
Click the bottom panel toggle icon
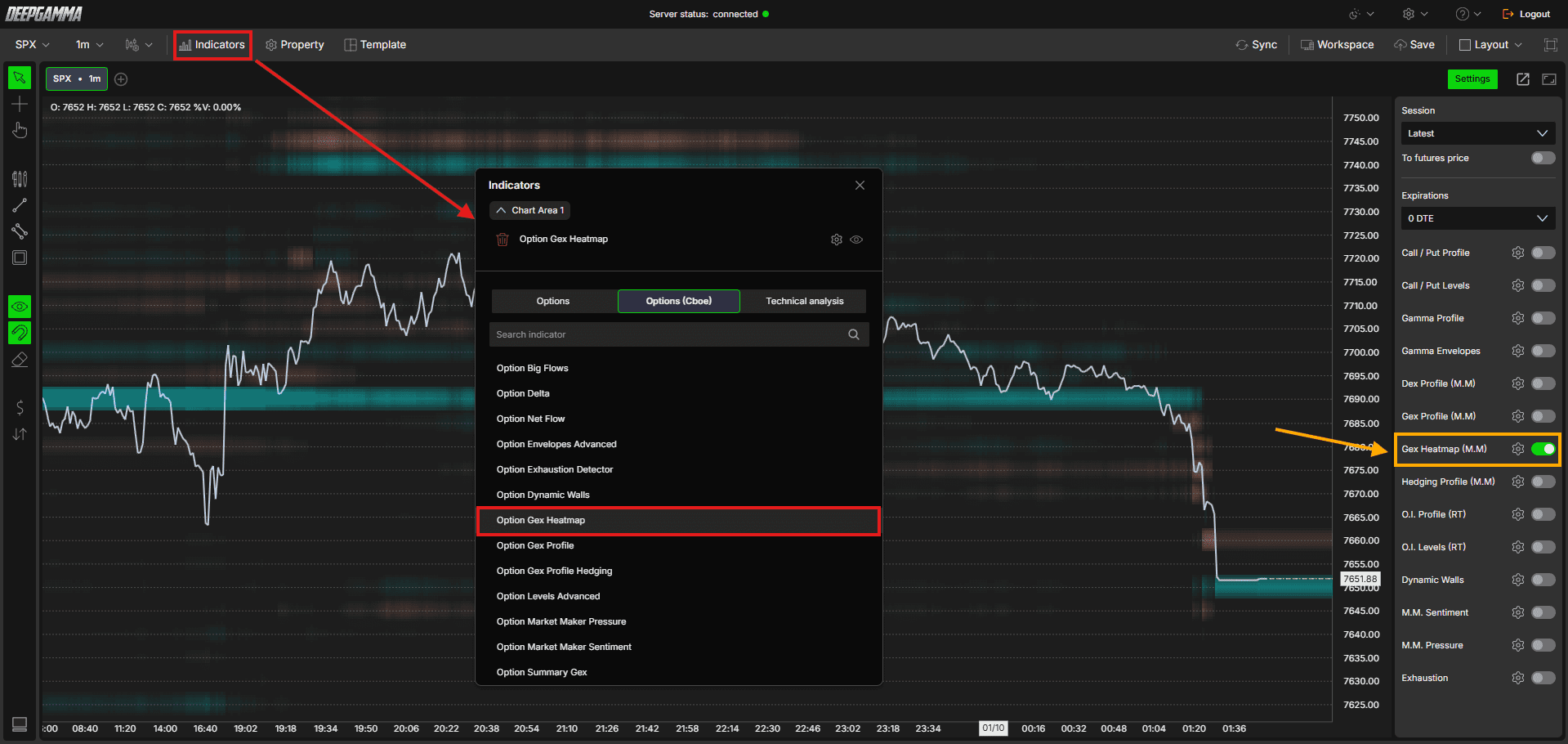click(x=20, y=724)
